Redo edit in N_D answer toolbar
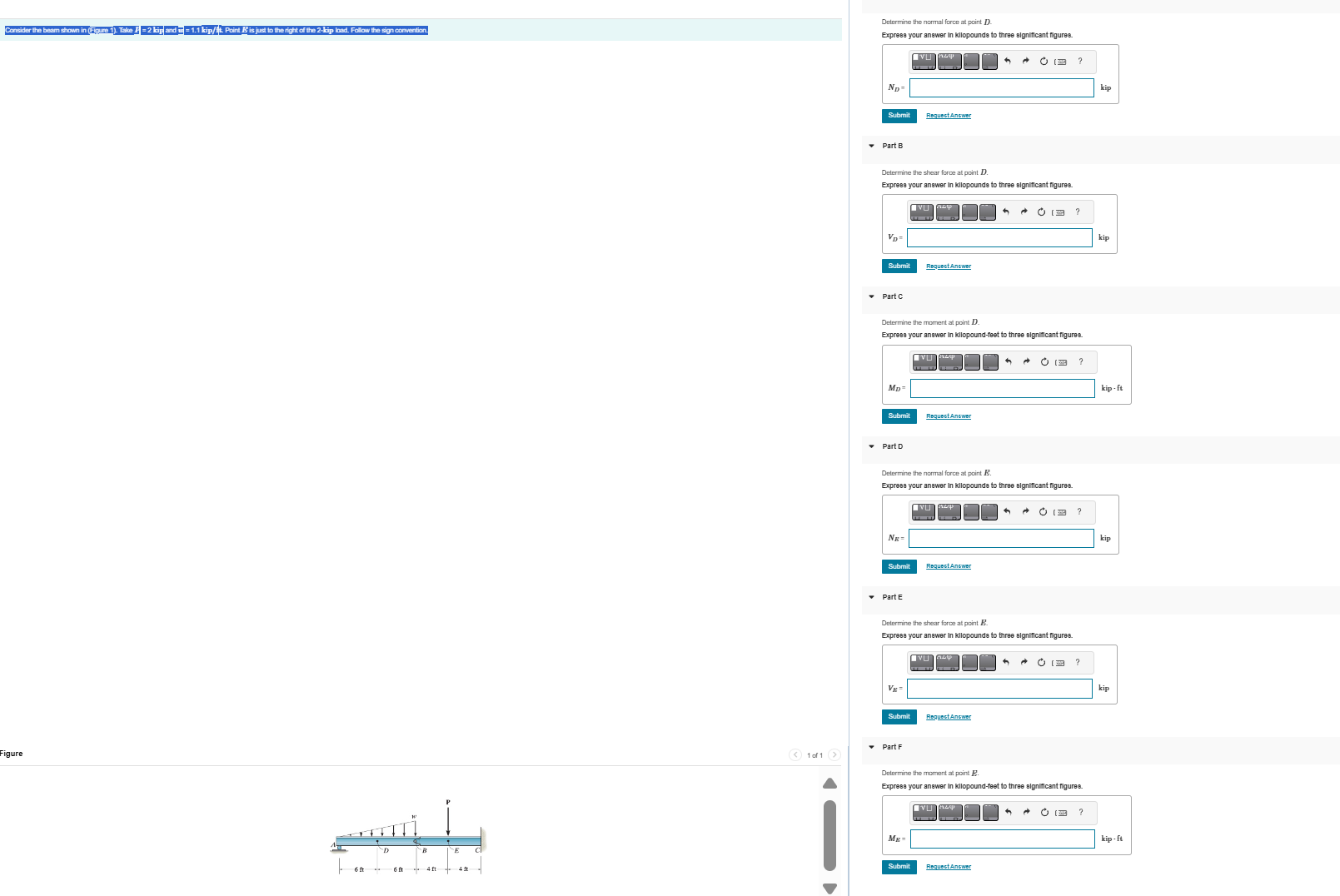 click(x=1025, y=61)
